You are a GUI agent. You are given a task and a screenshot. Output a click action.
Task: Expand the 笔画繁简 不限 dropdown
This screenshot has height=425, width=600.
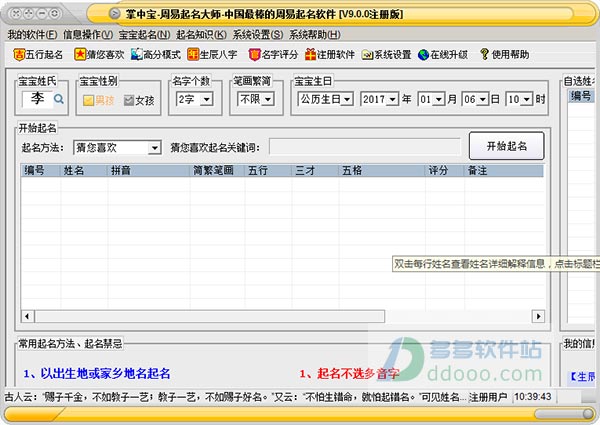point(268,99)
